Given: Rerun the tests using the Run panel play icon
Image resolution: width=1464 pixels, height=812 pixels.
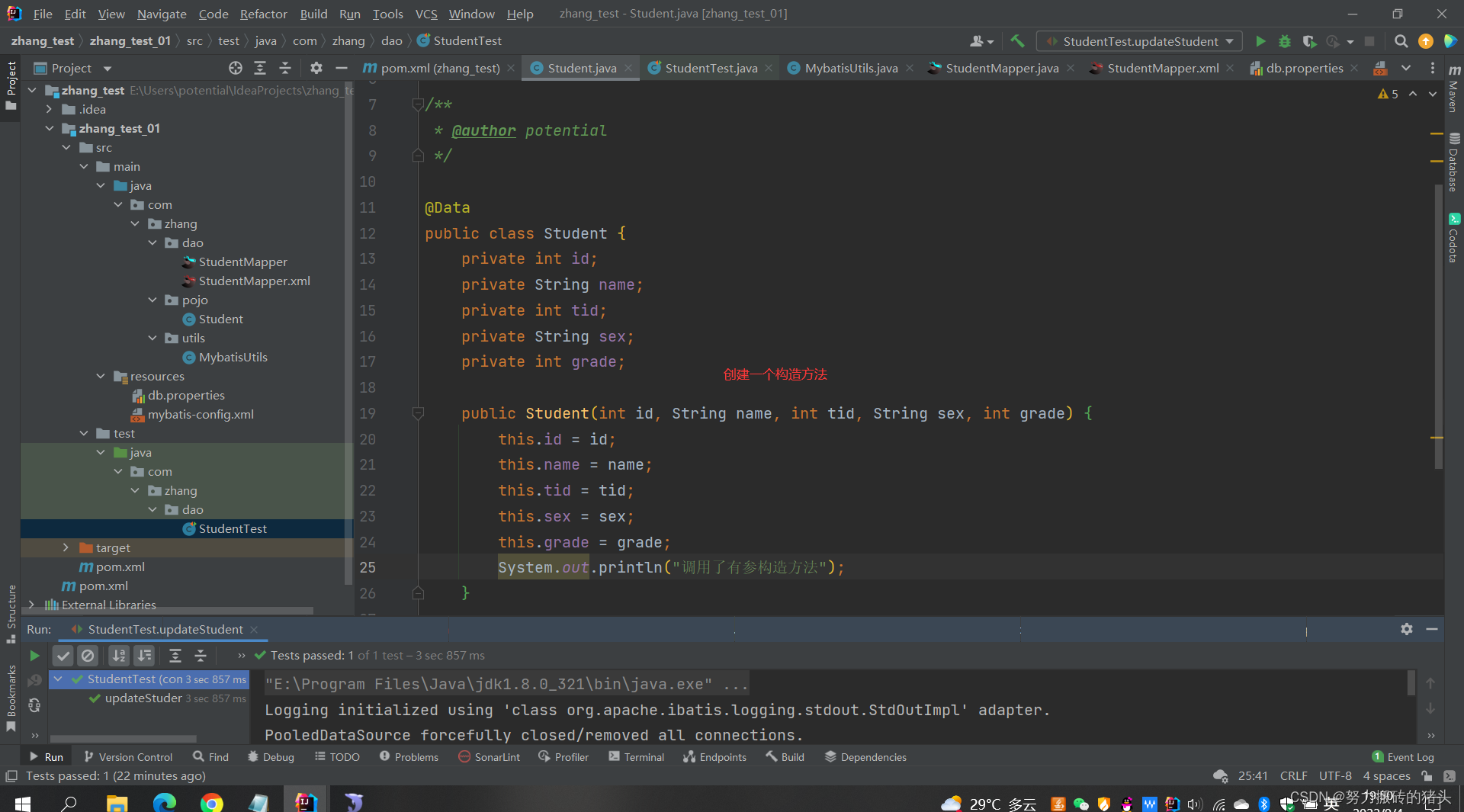Looking at the screenshot, I should 34,656.
